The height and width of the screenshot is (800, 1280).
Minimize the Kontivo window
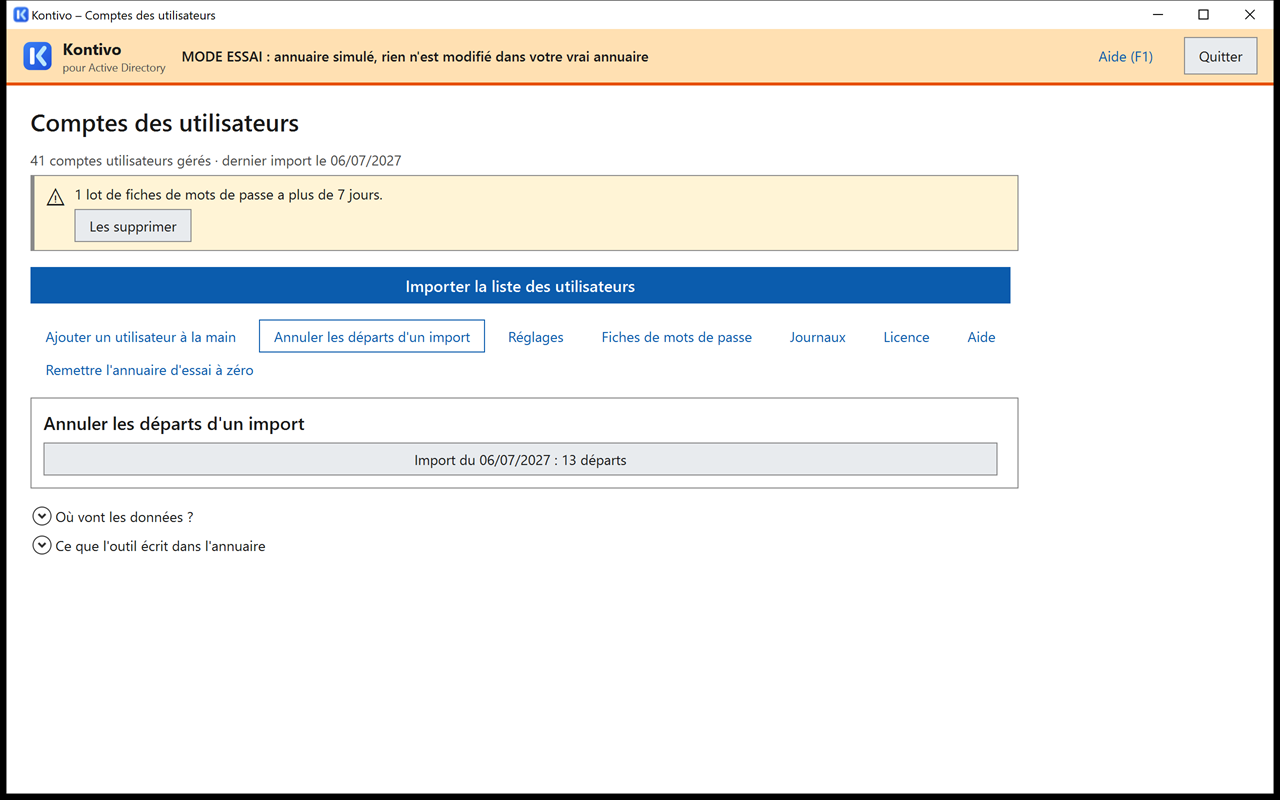[x=1158, y=15]
